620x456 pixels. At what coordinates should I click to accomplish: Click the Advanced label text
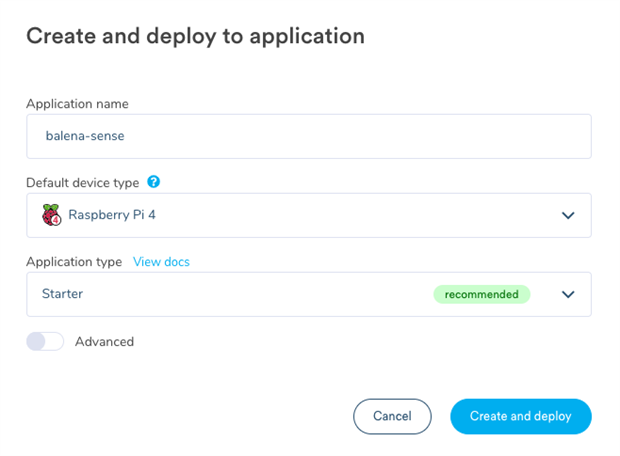click(104, 342)
